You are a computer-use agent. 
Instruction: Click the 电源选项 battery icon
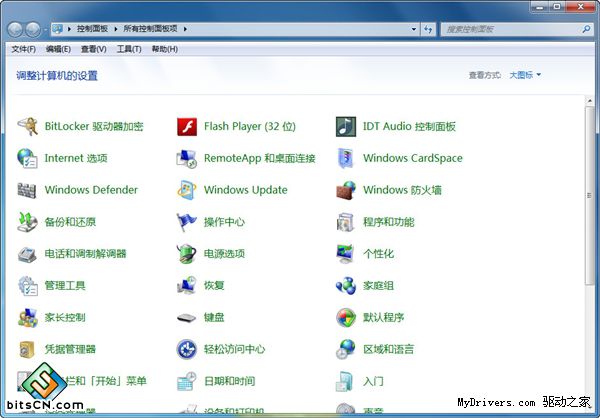pos(187,253)
